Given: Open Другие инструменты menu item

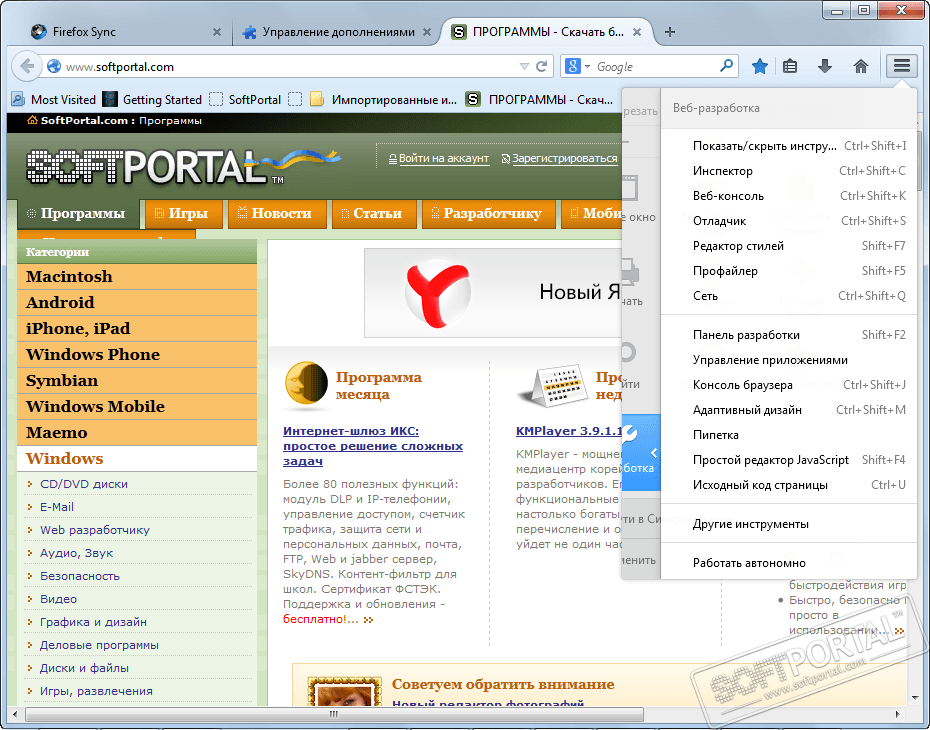Looking at the screenshot, I should coord(789,524).
